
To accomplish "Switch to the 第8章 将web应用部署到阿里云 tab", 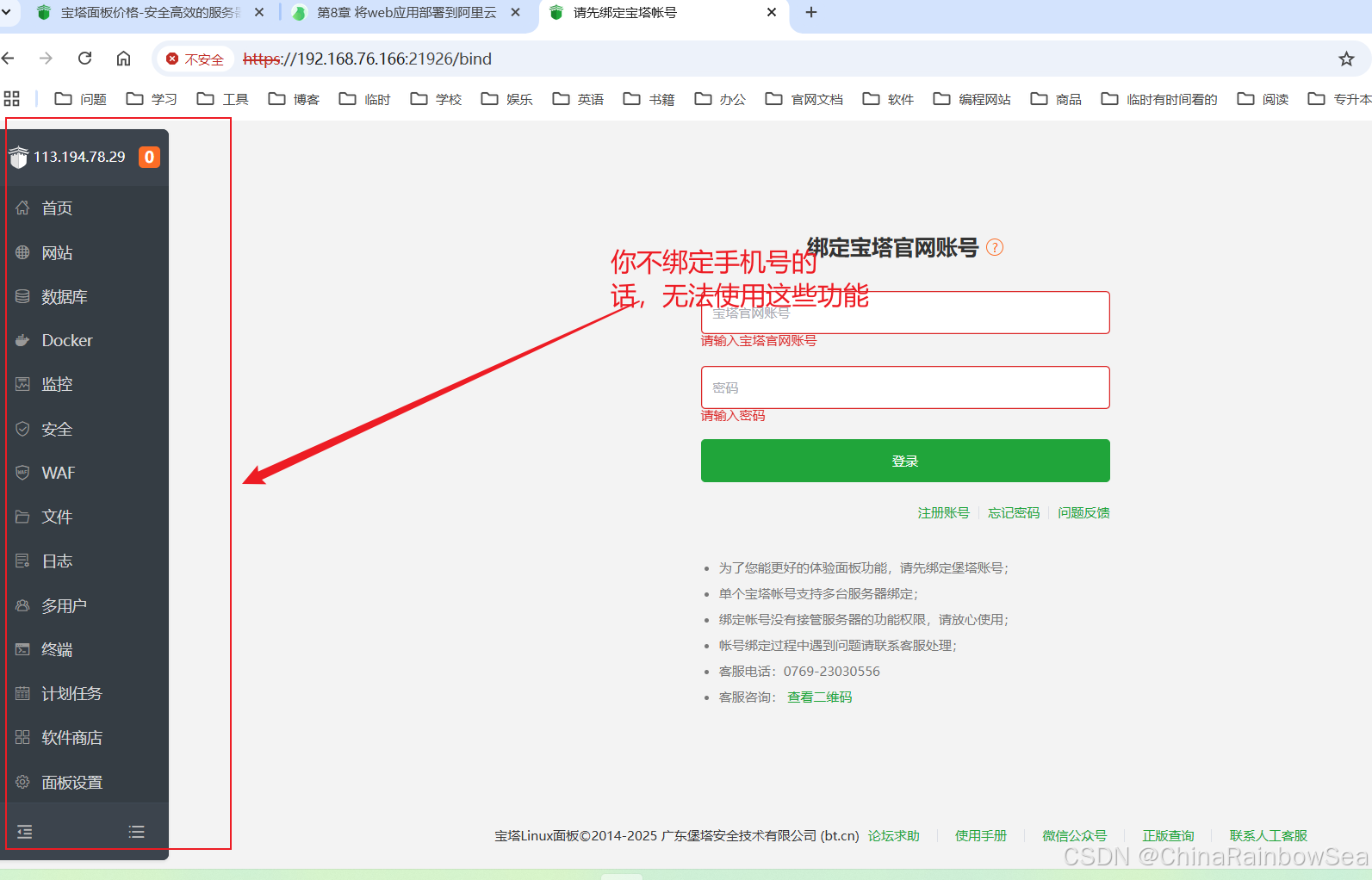I will tap(406, 13).
